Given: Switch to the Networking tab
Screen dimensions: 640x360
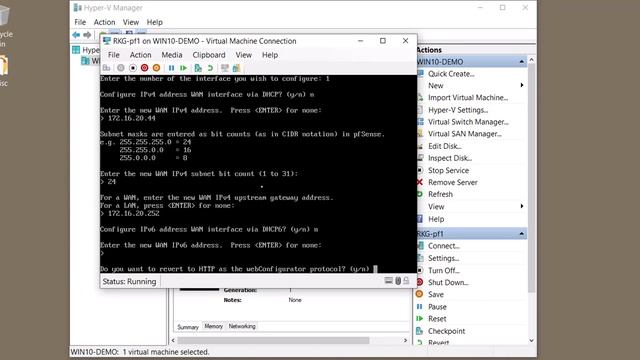Looking at the screenshot, I should point(242,326).
